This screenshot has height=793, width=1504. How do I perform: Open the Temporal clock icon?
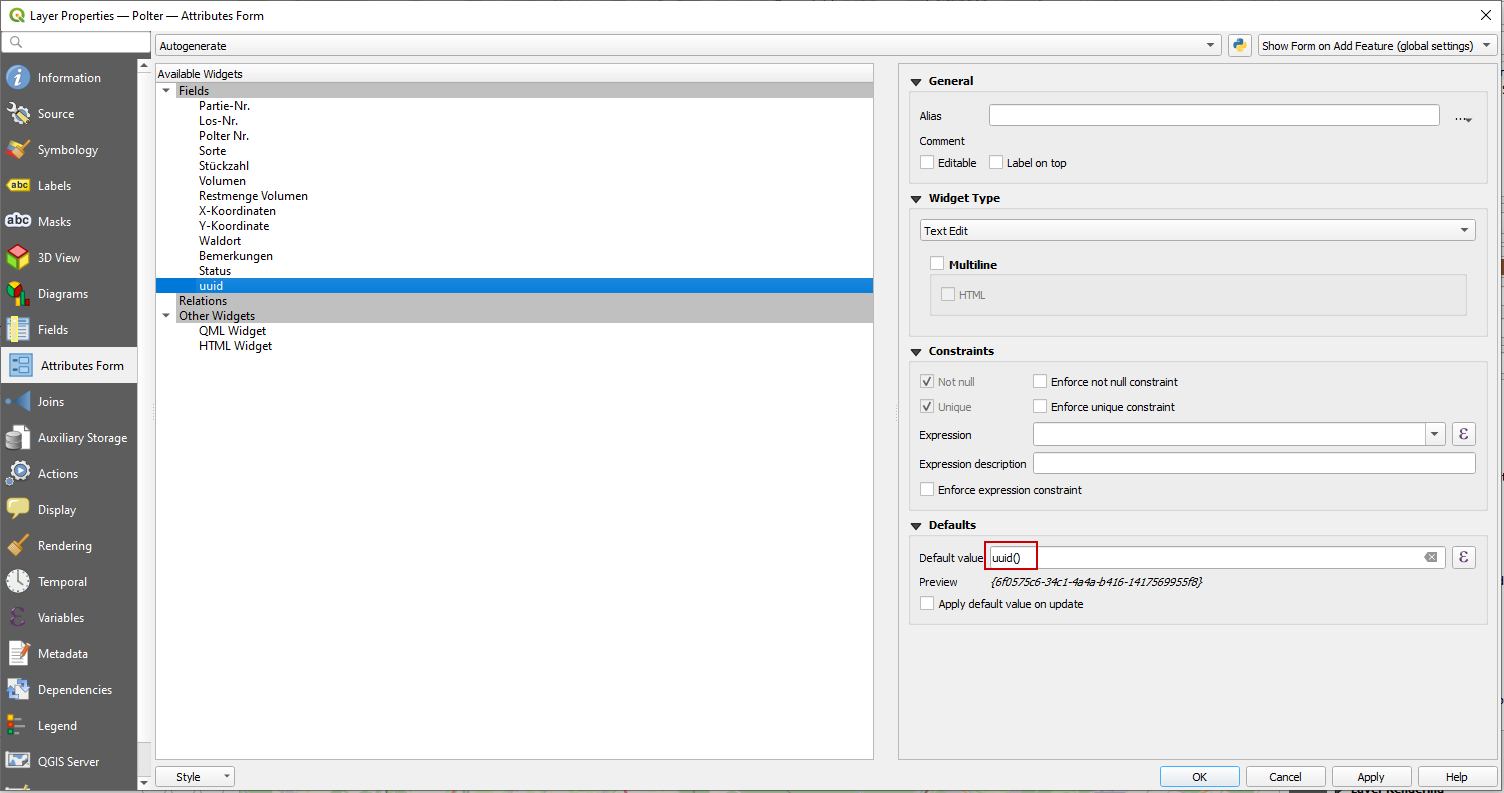pos(18,582)
